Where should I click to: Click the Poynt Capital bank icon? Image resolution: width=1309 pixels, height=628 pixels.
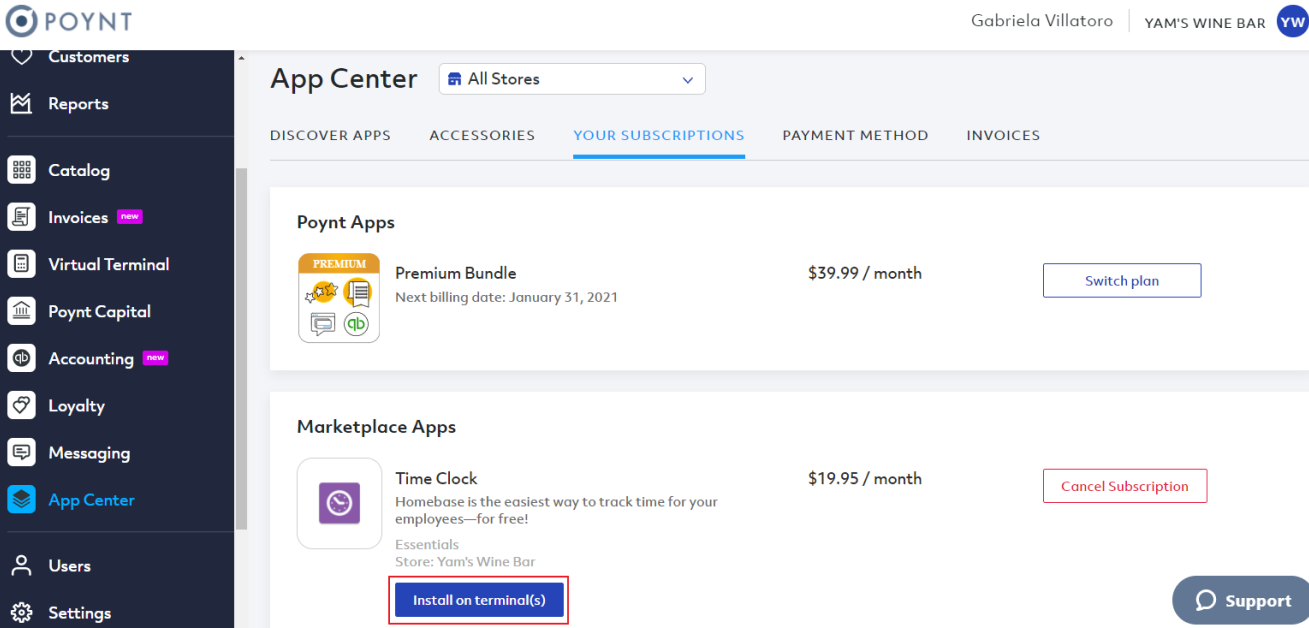point(21,311)
